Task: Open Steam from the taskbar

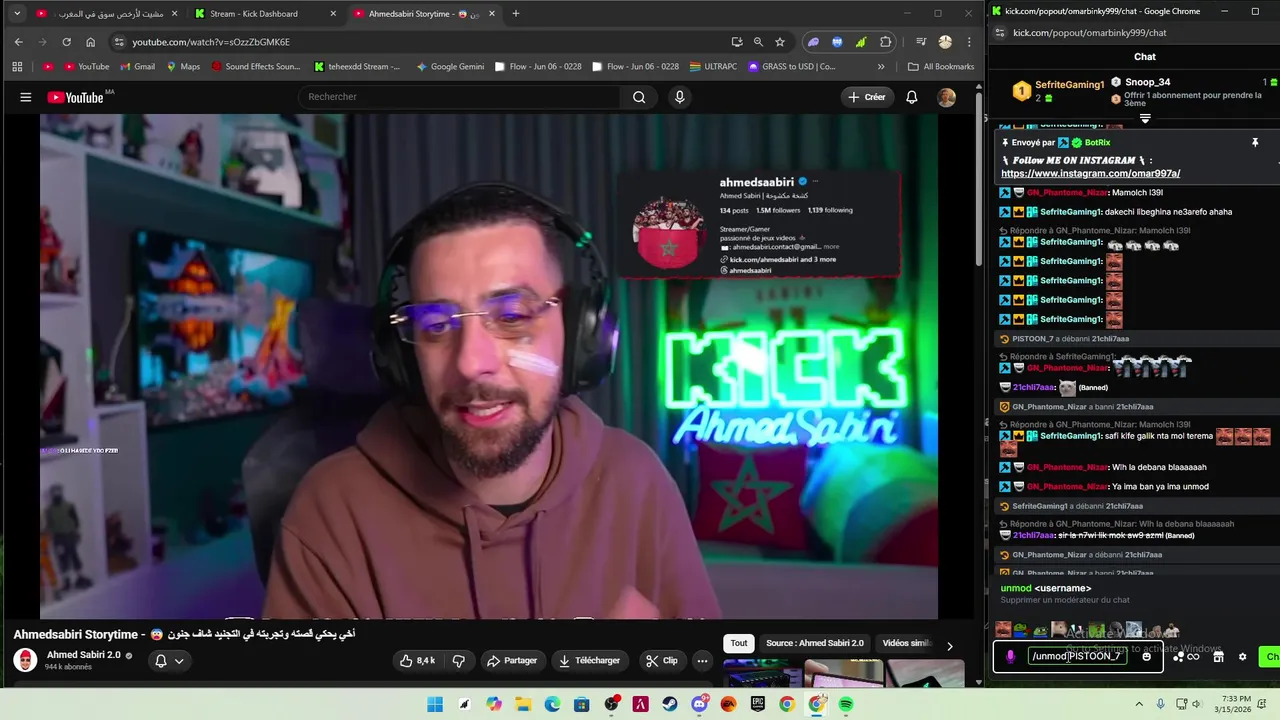Action: coord(670,705)
